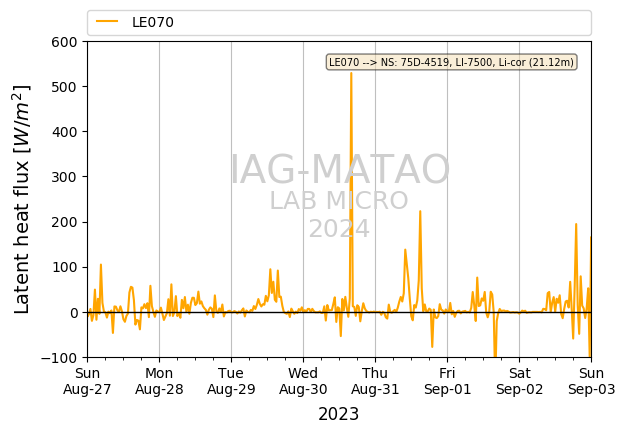Screen dimensions: 625x434
Task: Click the 2023 x-axis title
Action: click(338, 414)
